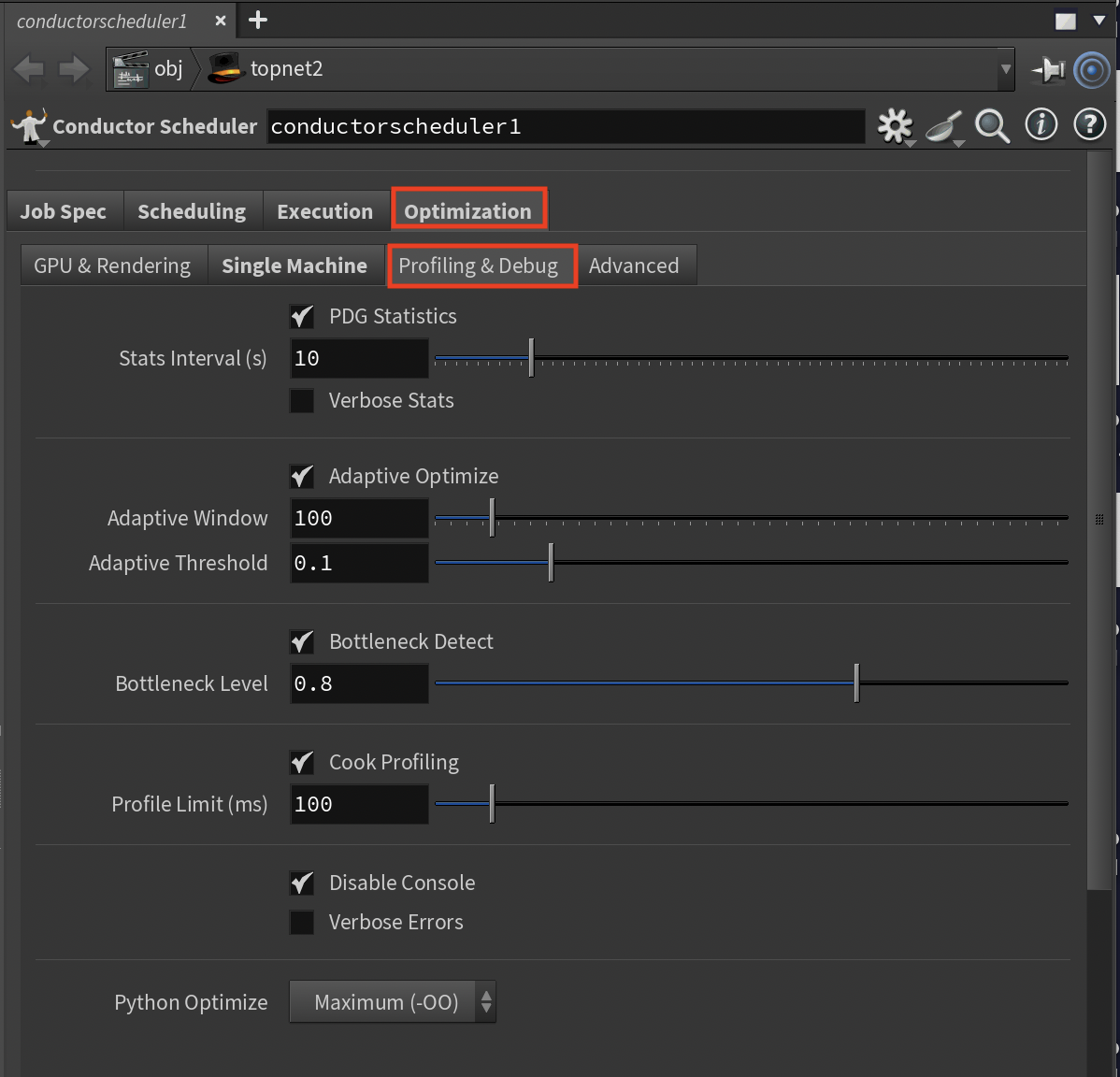Click the parameter pane vertical scrollbar
The image size is (1120, 1077).
click(x=1098, y=521)
